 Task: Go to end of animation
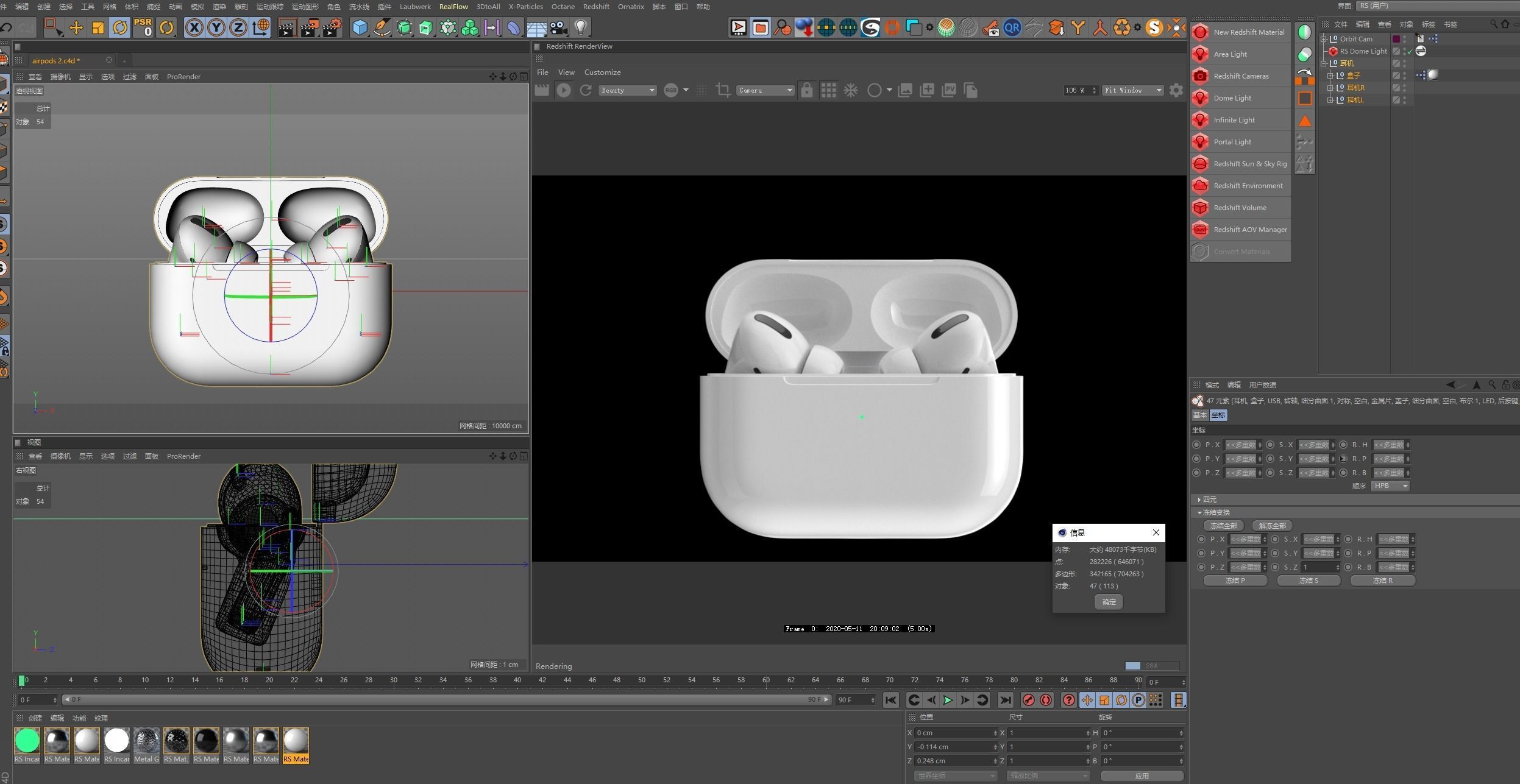click(x=1006, y=700)
